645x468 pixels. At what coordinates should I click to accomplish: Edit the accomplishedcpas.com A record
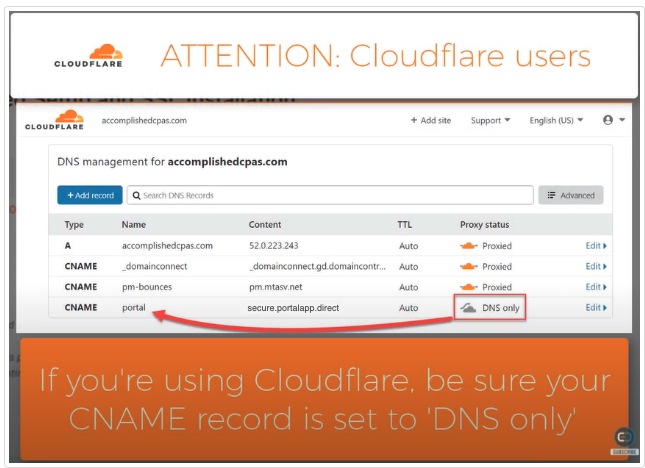pyautogui.click(x=596, y=246)
